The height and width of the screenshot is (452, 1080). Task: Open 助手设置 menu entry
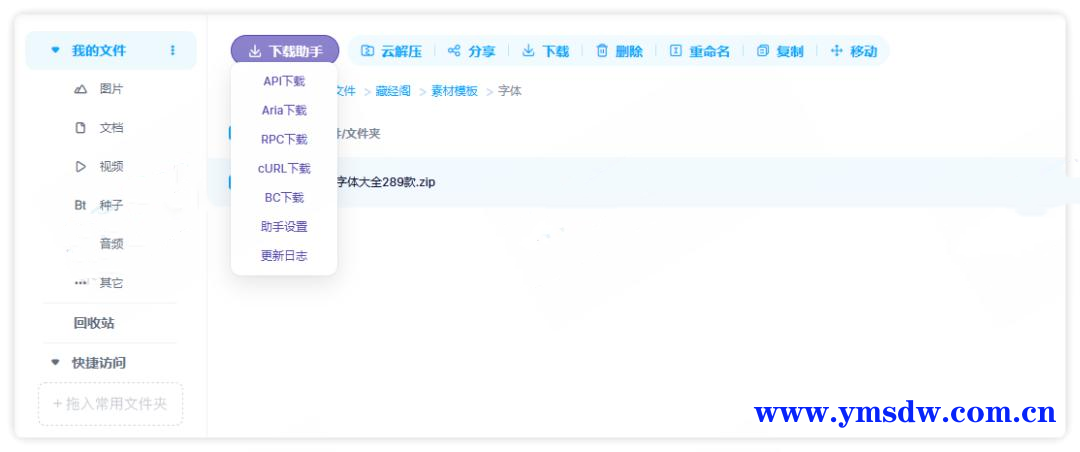[284, 227]
